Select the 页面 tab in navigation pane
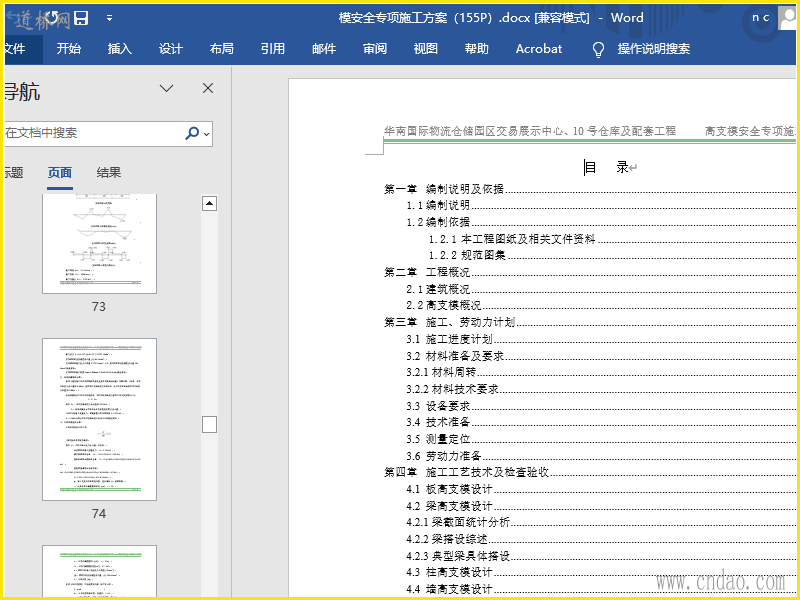Screen dimensions: 800x600 (x=60, y=173)
